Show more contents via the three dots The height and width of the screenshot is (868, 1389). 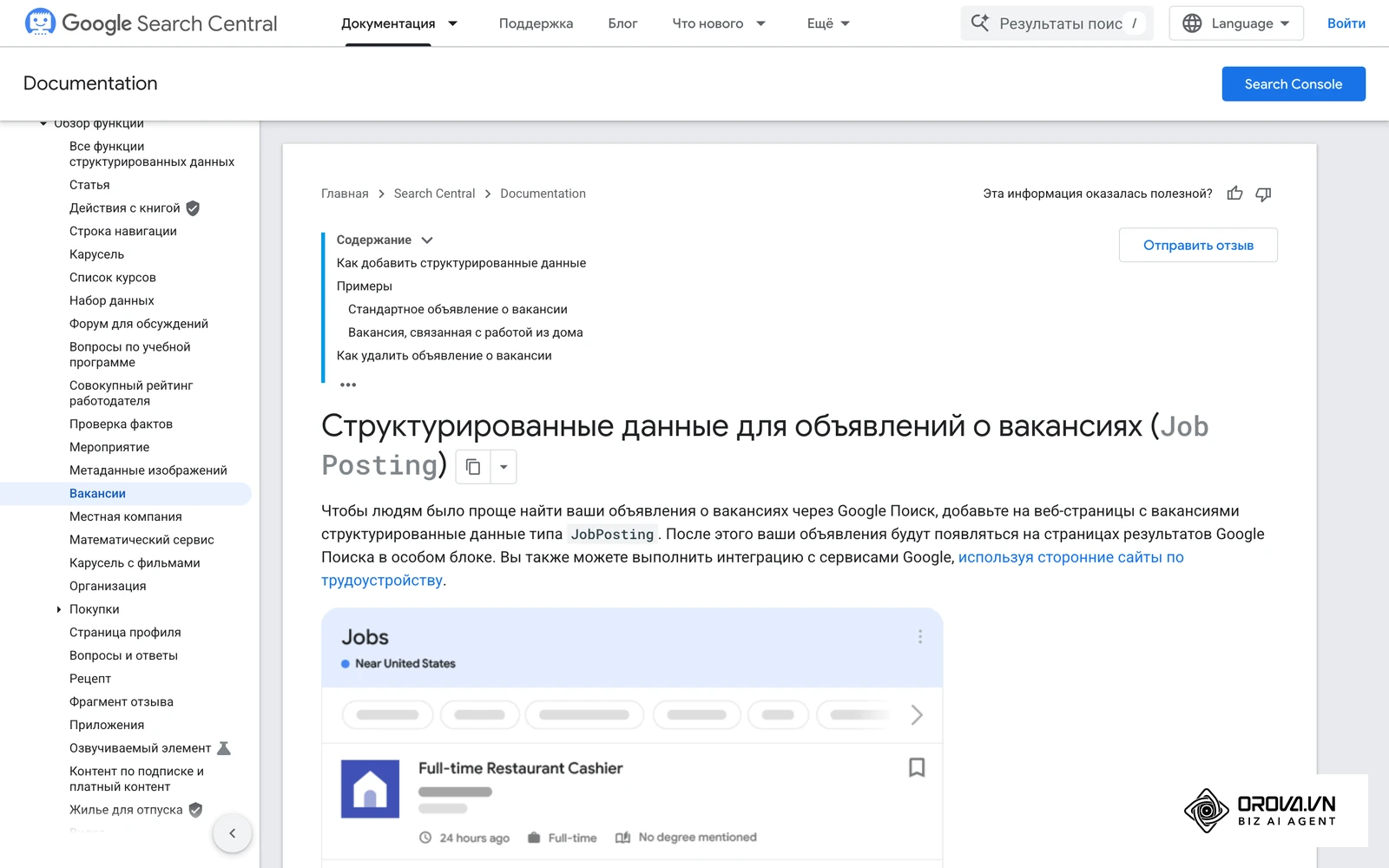click(348, 385)
